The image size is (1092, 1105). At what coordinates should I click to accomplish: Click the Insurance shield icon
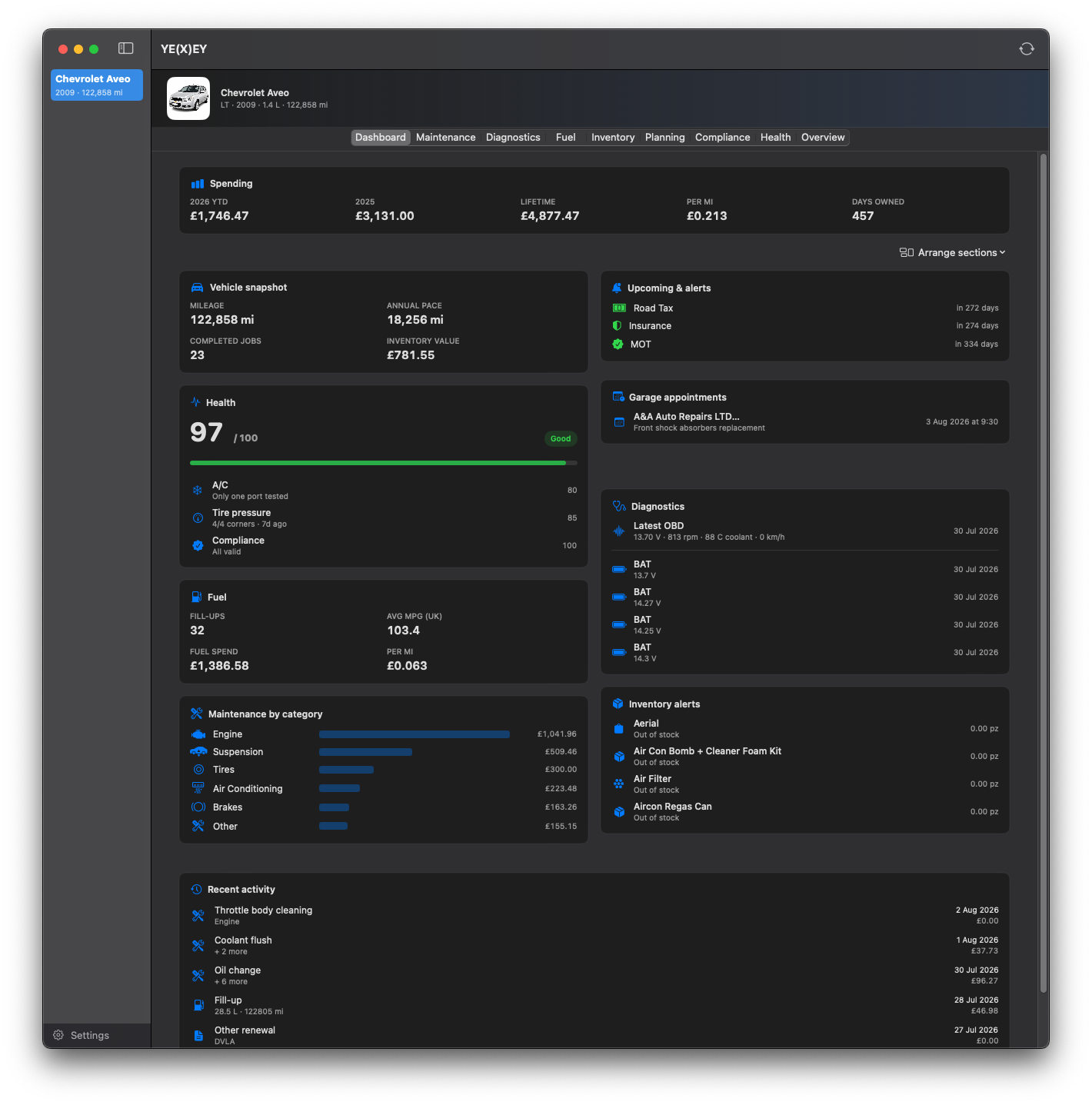click(x=617, y=326)
